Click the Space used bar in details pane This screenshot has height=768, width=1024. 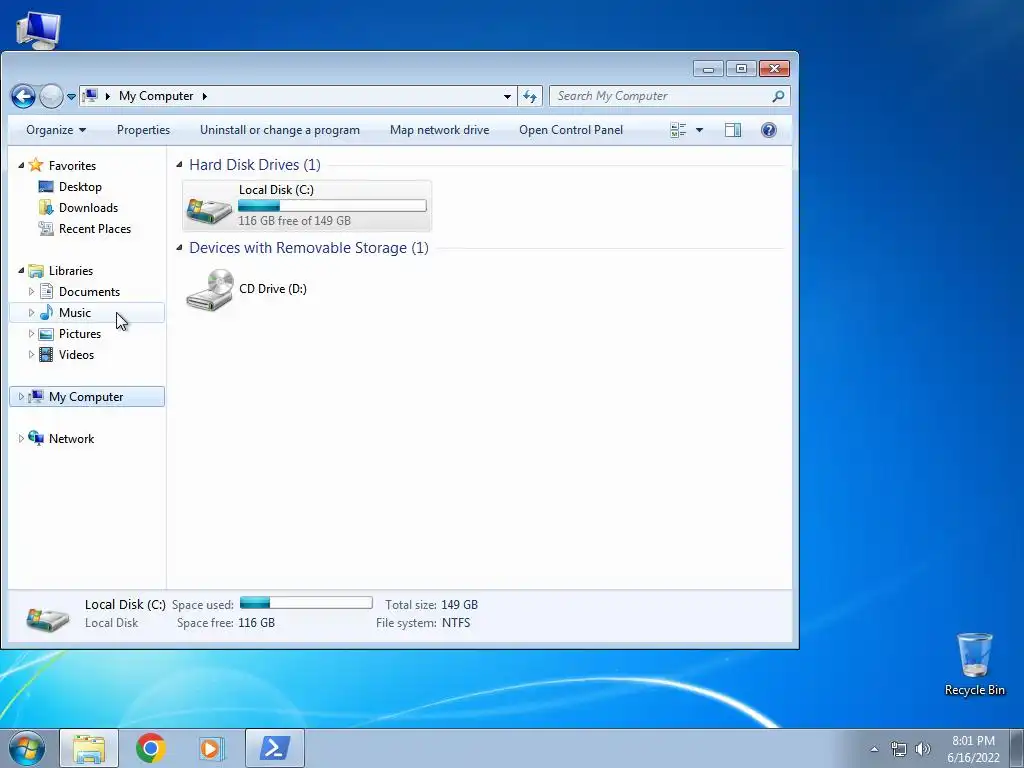point(306,603)
